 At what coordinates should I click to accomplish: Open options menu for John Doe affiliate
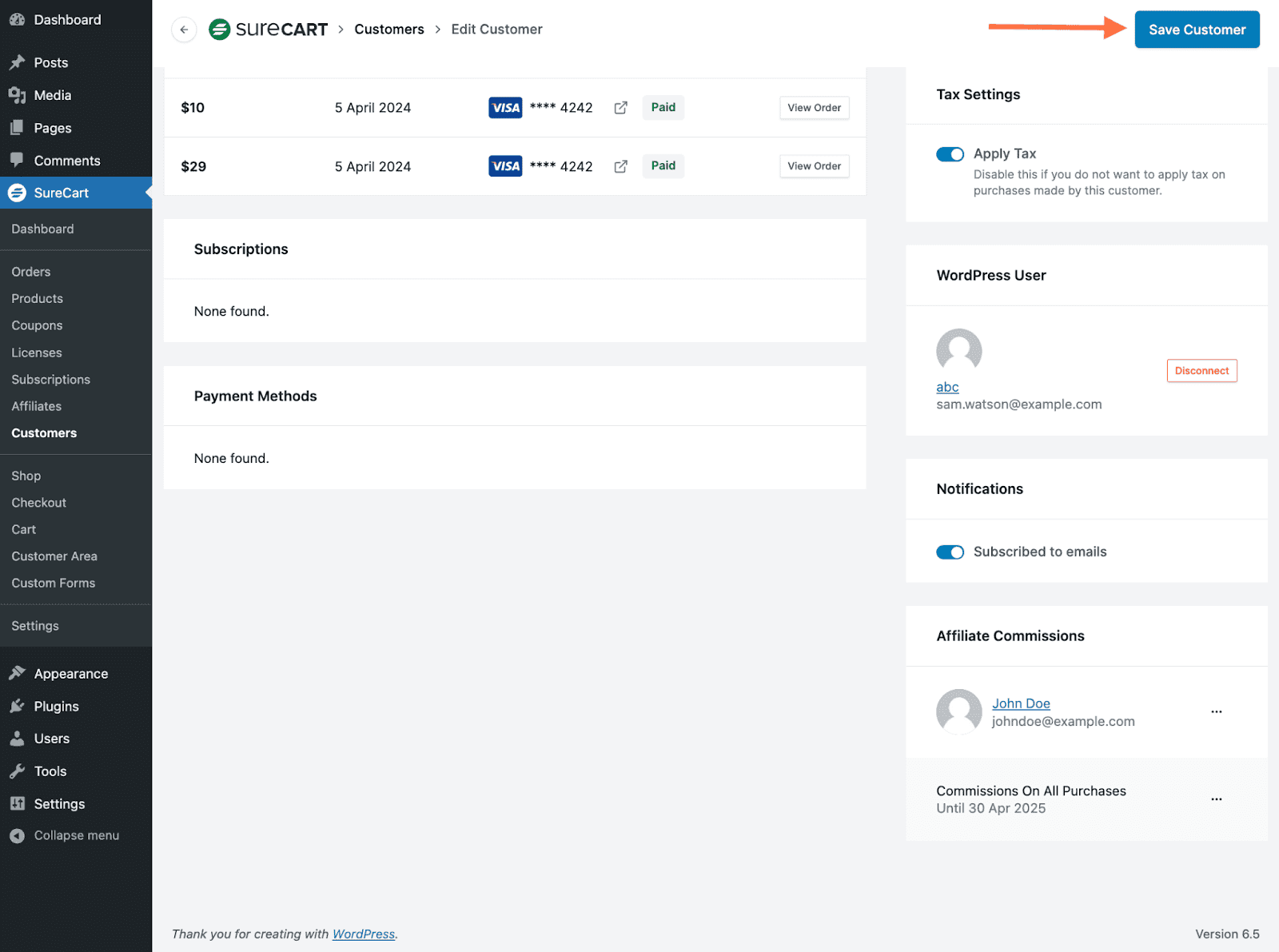(x=1216, y=711)
